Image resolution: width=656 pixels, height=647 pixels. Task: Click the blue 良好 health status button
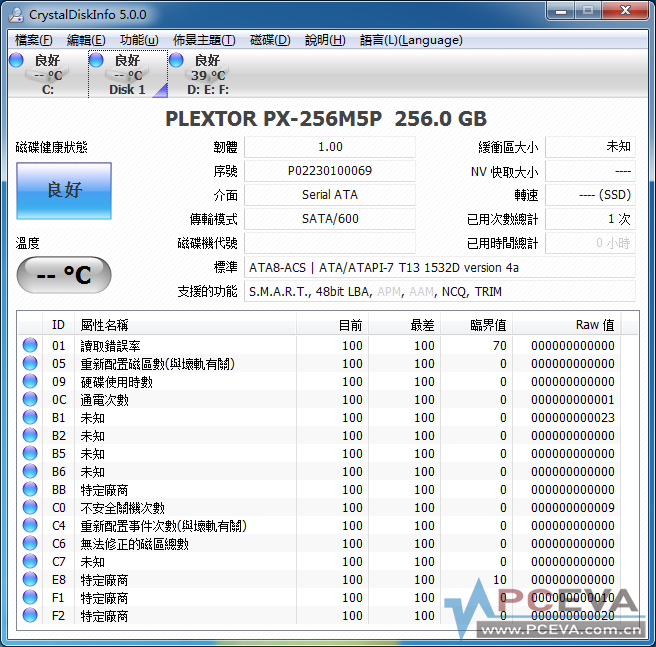64,191
